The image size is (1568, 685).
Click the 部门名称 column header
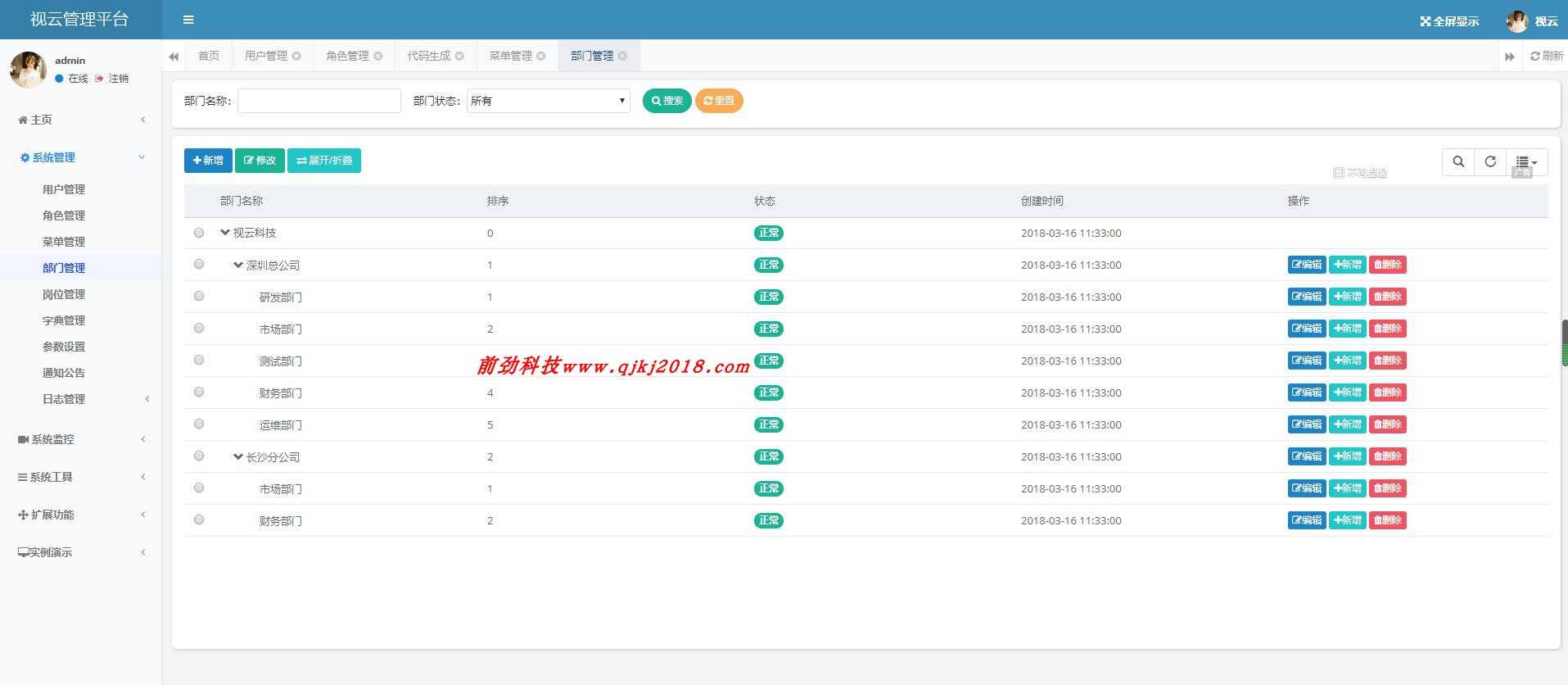click(242, 201)
